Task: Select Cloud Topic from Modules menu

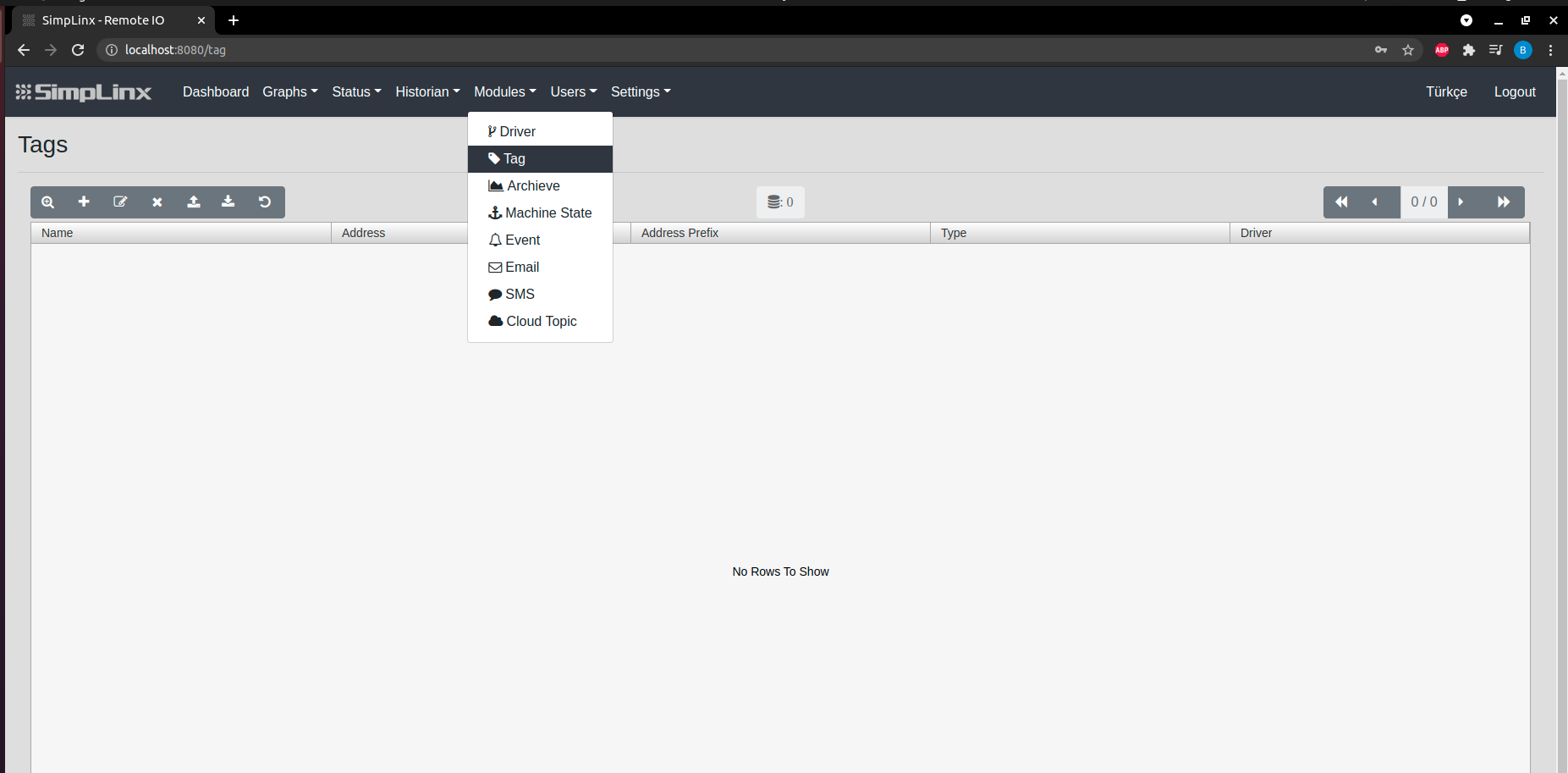Action: pyautogui.click(x=540, y=321)
